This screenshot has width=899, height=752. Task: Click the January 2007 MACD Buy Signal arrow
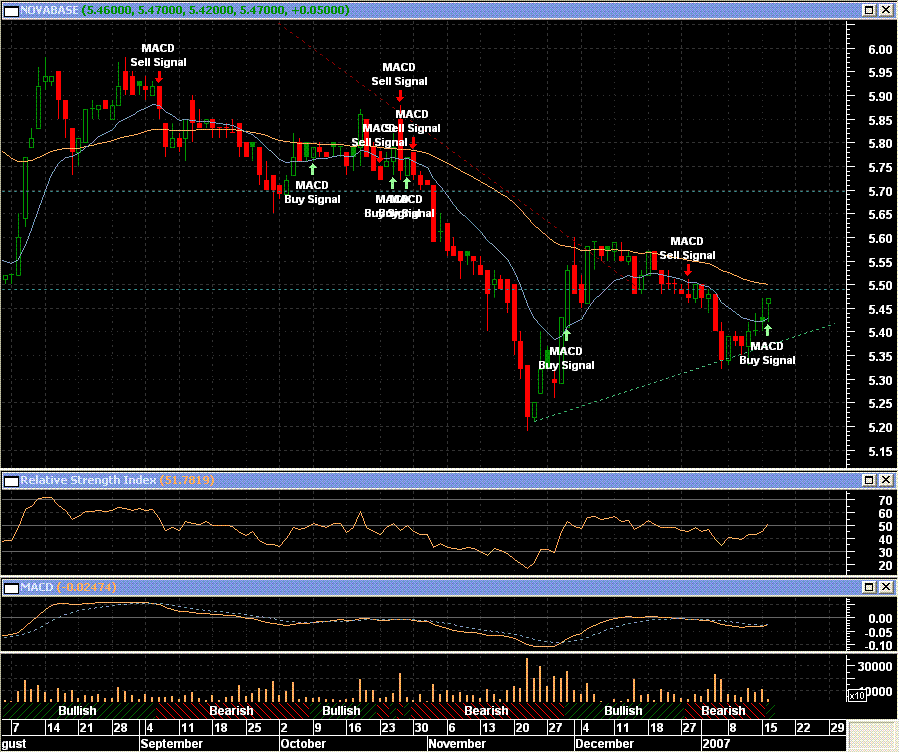pos(767,329)
